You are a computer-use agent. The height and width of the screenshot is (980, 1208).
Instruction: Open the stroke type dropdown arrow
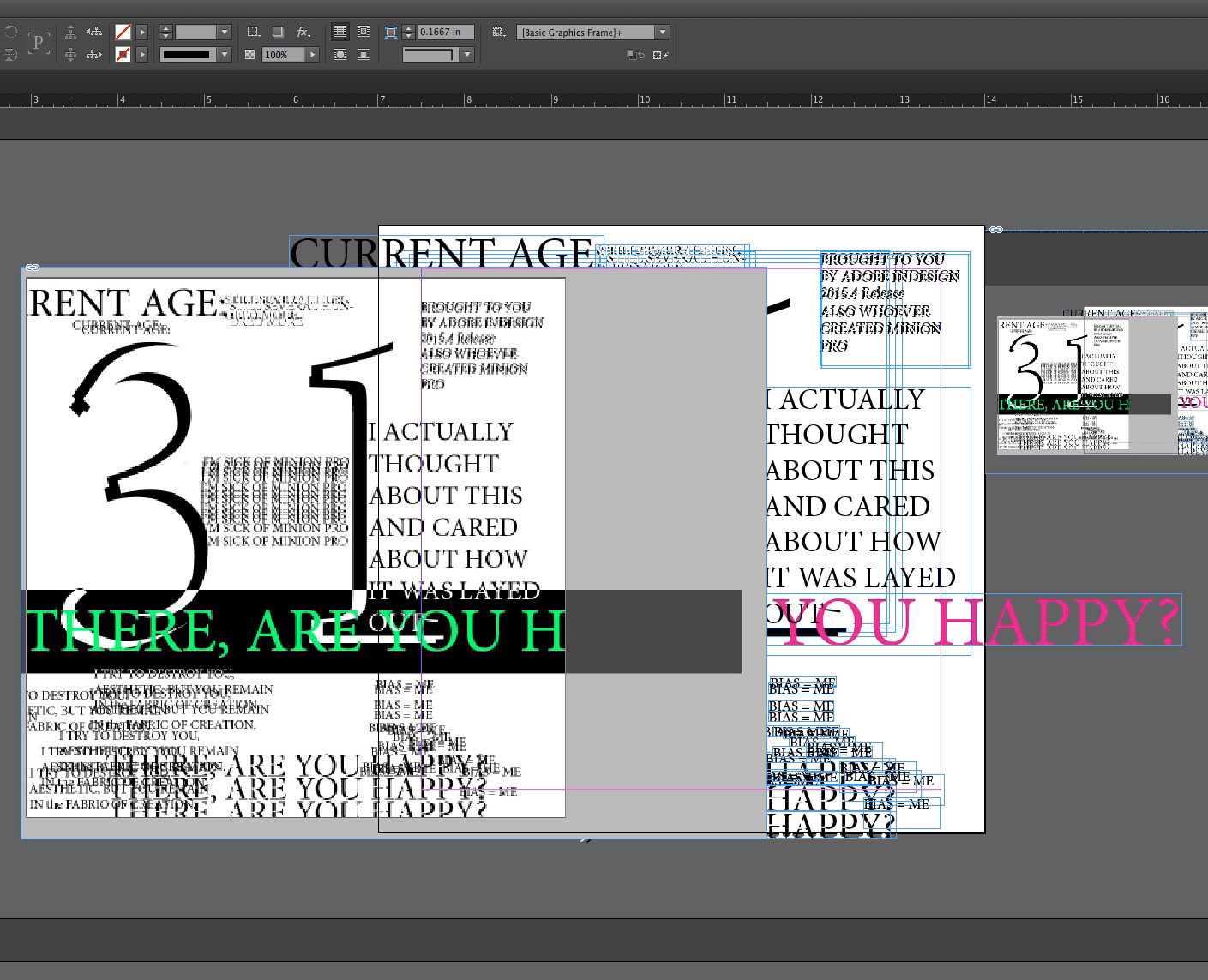pyautogui.click(x=225, y=55)
